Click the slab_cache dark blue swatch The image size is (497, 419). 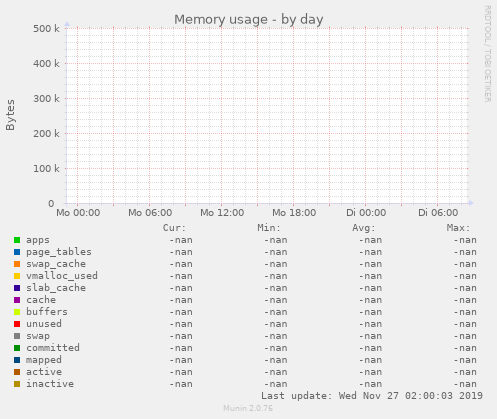pos(17,288)
